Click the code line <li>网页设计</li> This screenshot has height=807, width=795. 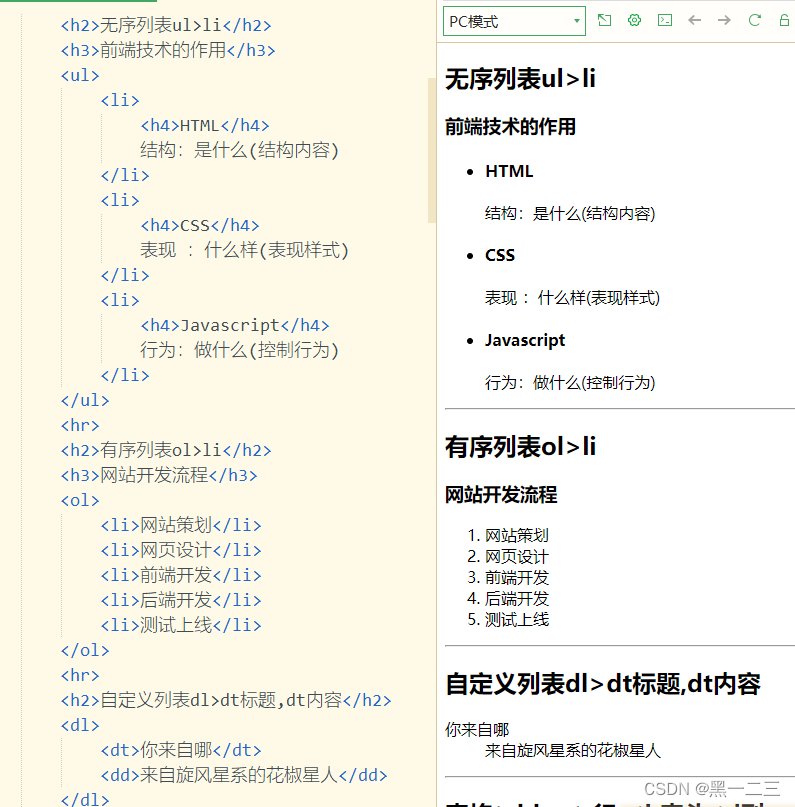click(181, 550)
